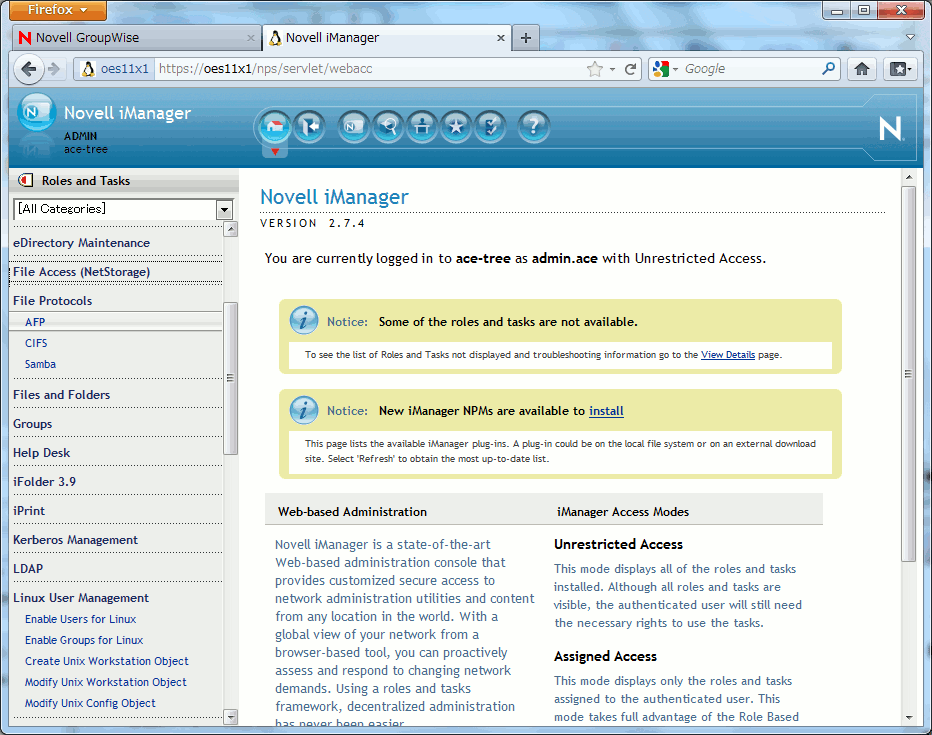The width and height of the screenshot is (932, 735).
Task: Click the URL address field
Action: (x=369, y=69)
